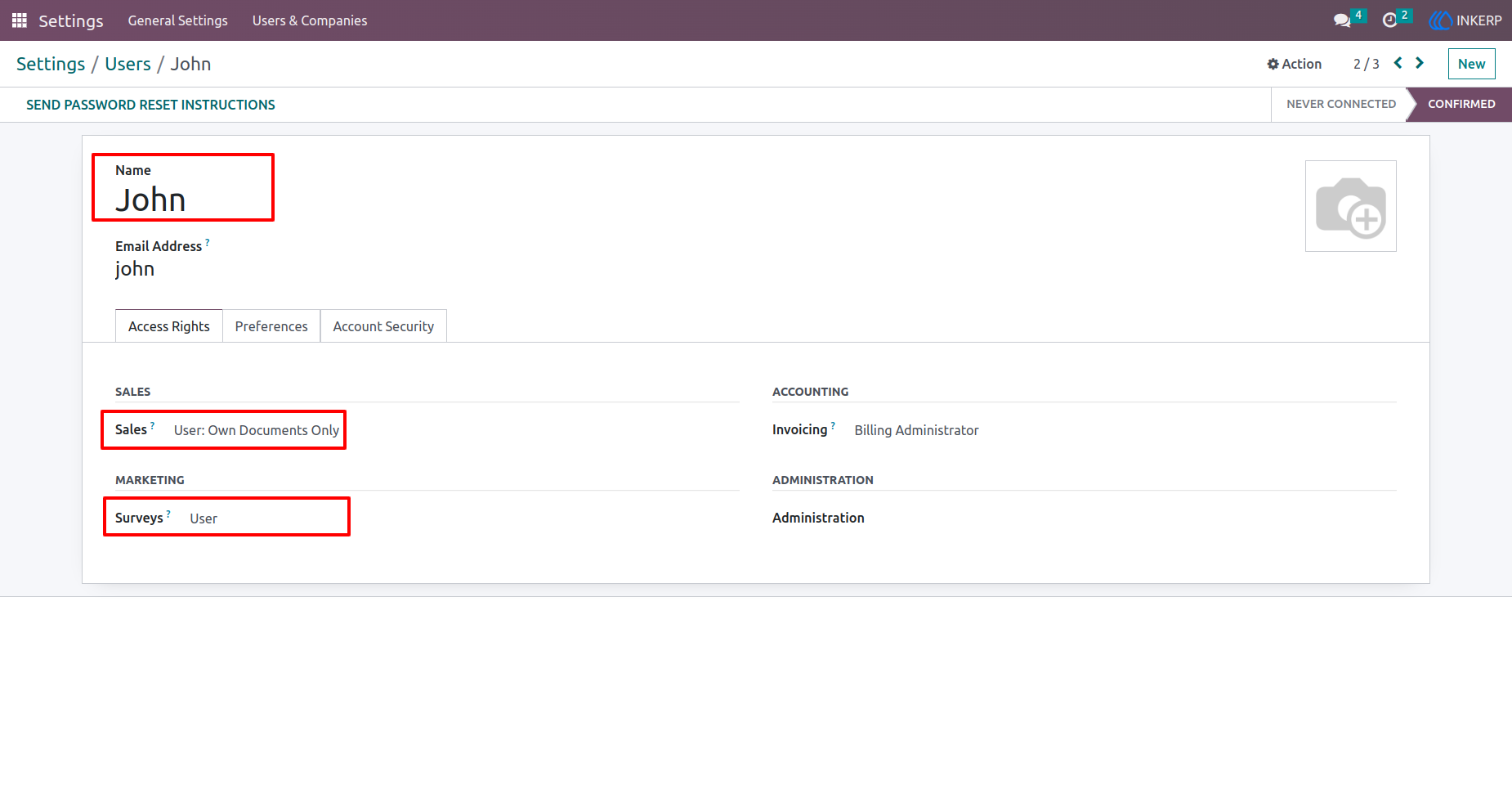Click Send Password Reset Instructions
The image size is (1512, 790).
(x=150, y=105)
